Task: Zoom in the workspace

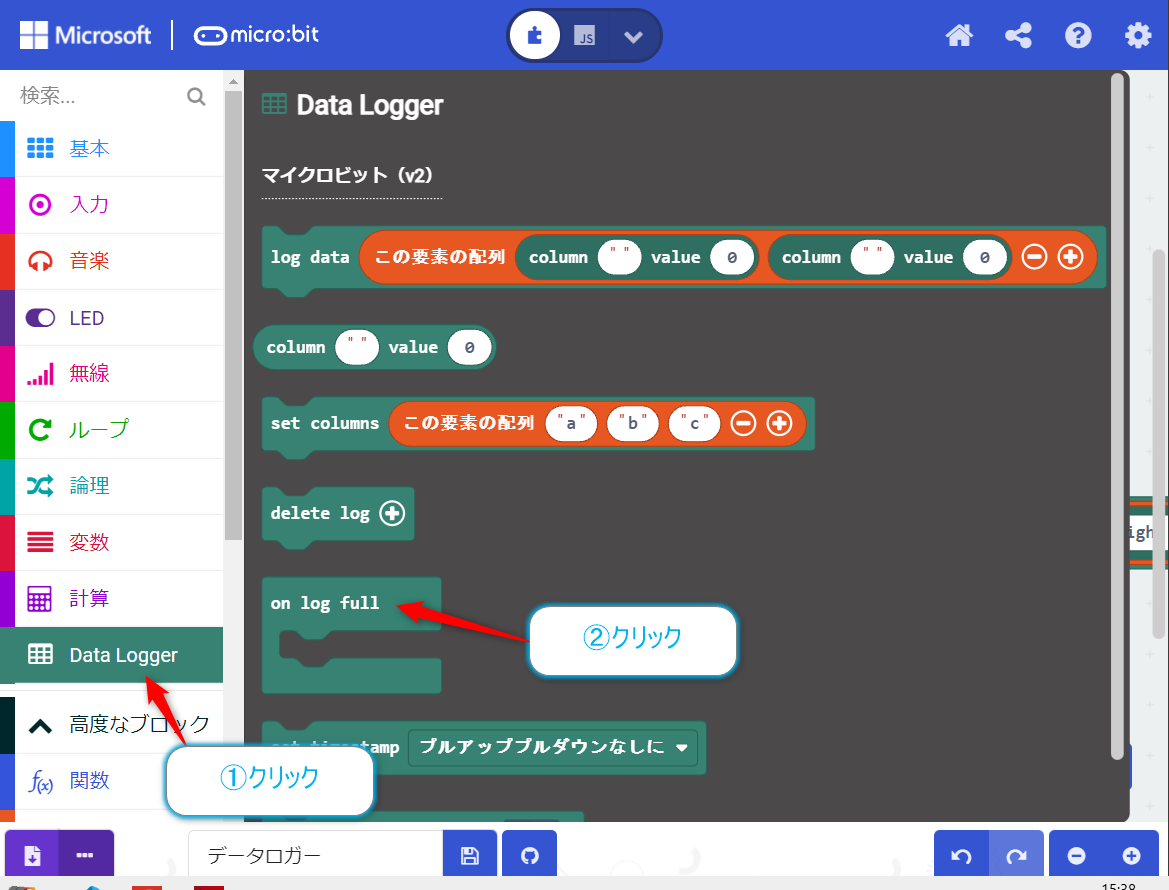Action: (1131, 855)
